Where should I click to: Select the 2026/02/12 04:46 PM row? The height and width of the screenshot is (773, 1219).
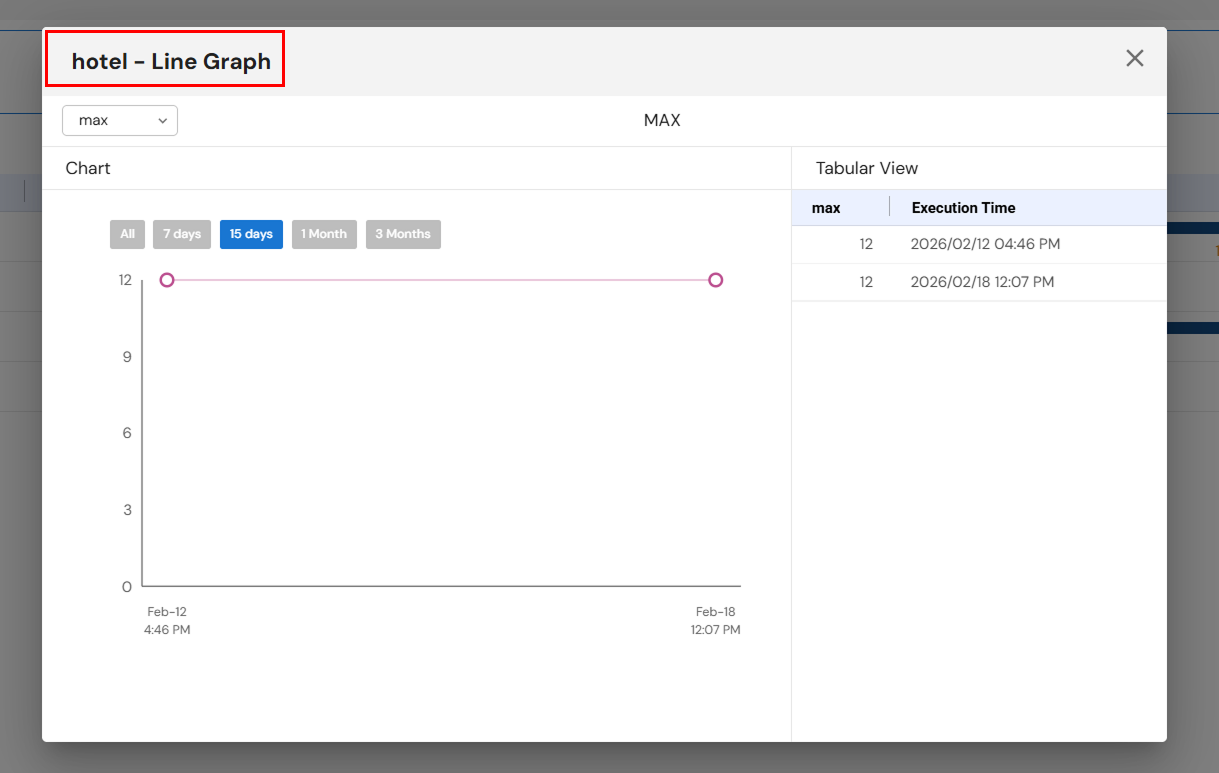click(978, 244)
